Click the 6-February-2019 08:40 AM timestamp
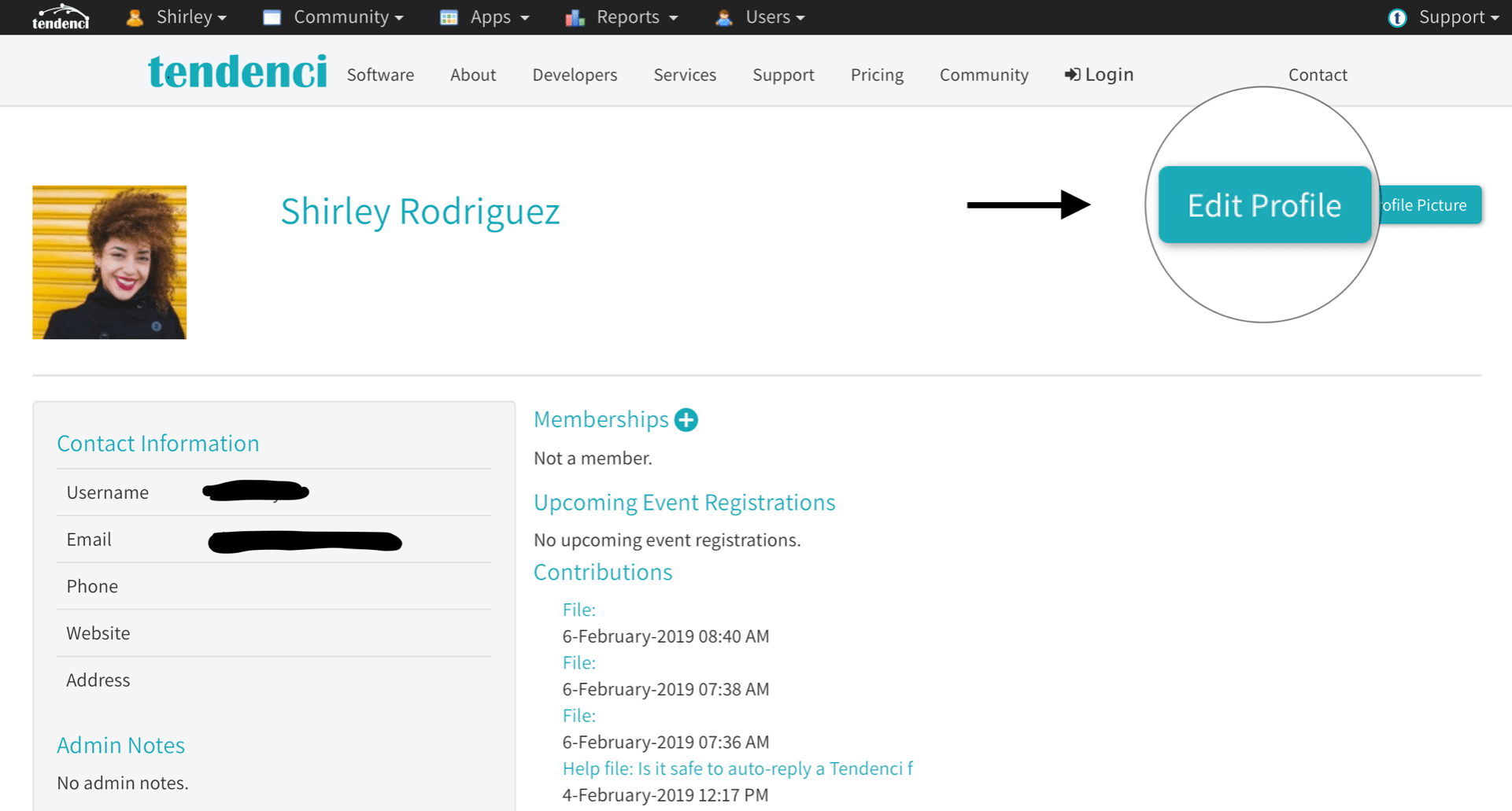This screenshot has height=811, width=1512. [666, 636]
